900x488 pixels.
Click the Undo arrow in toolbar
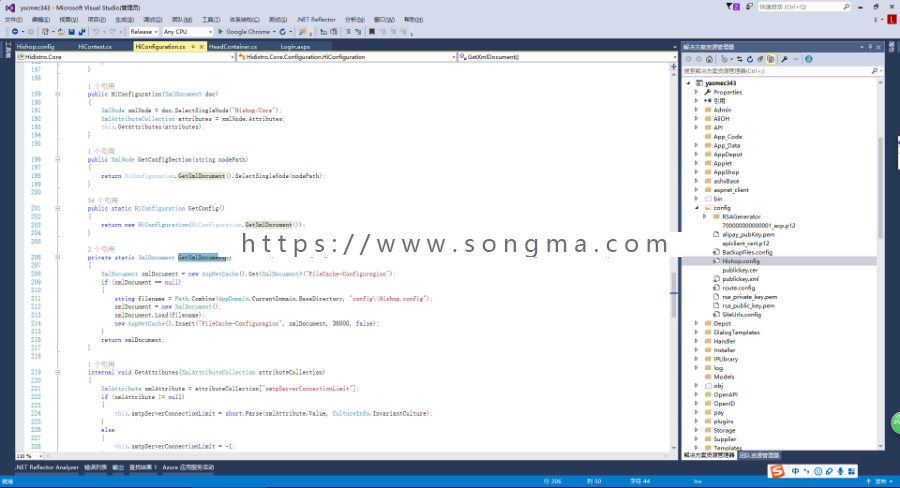96,32
